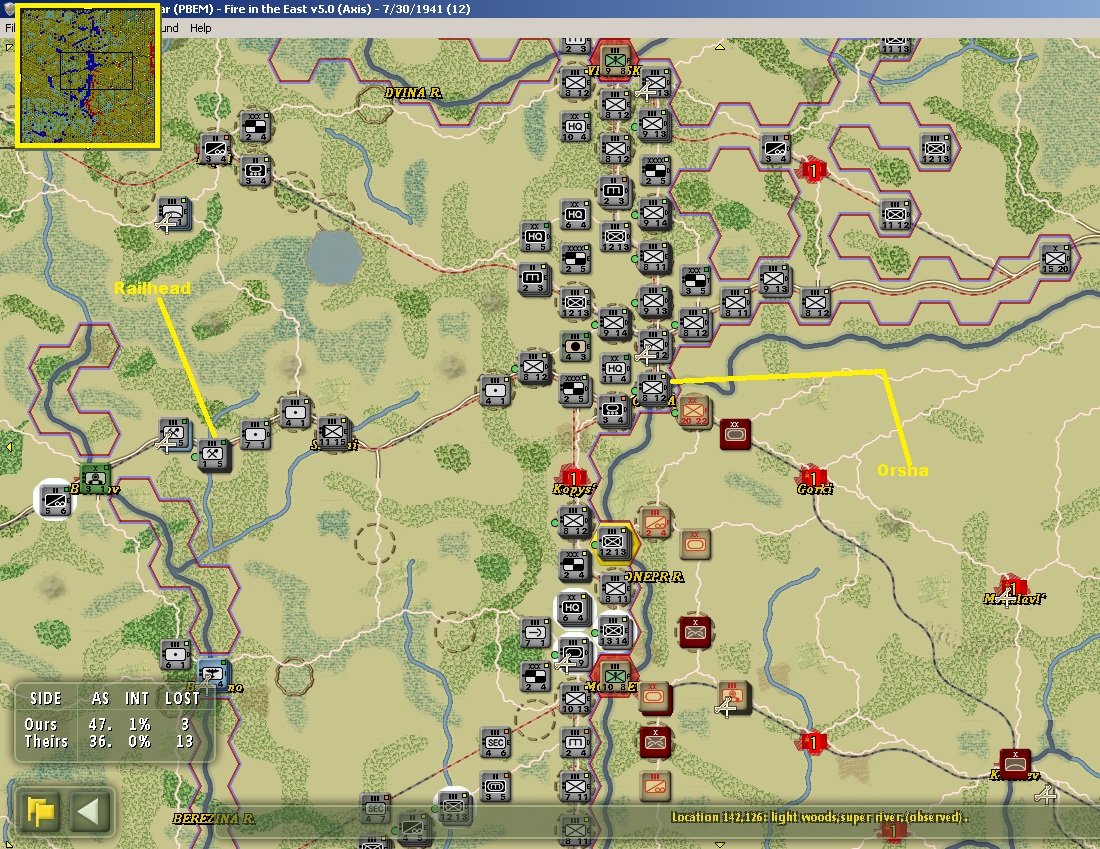Viewport: 1100px width, 849px height.
Task: Select the Soviet infantry unit 20 22
Action: point(694,410)
